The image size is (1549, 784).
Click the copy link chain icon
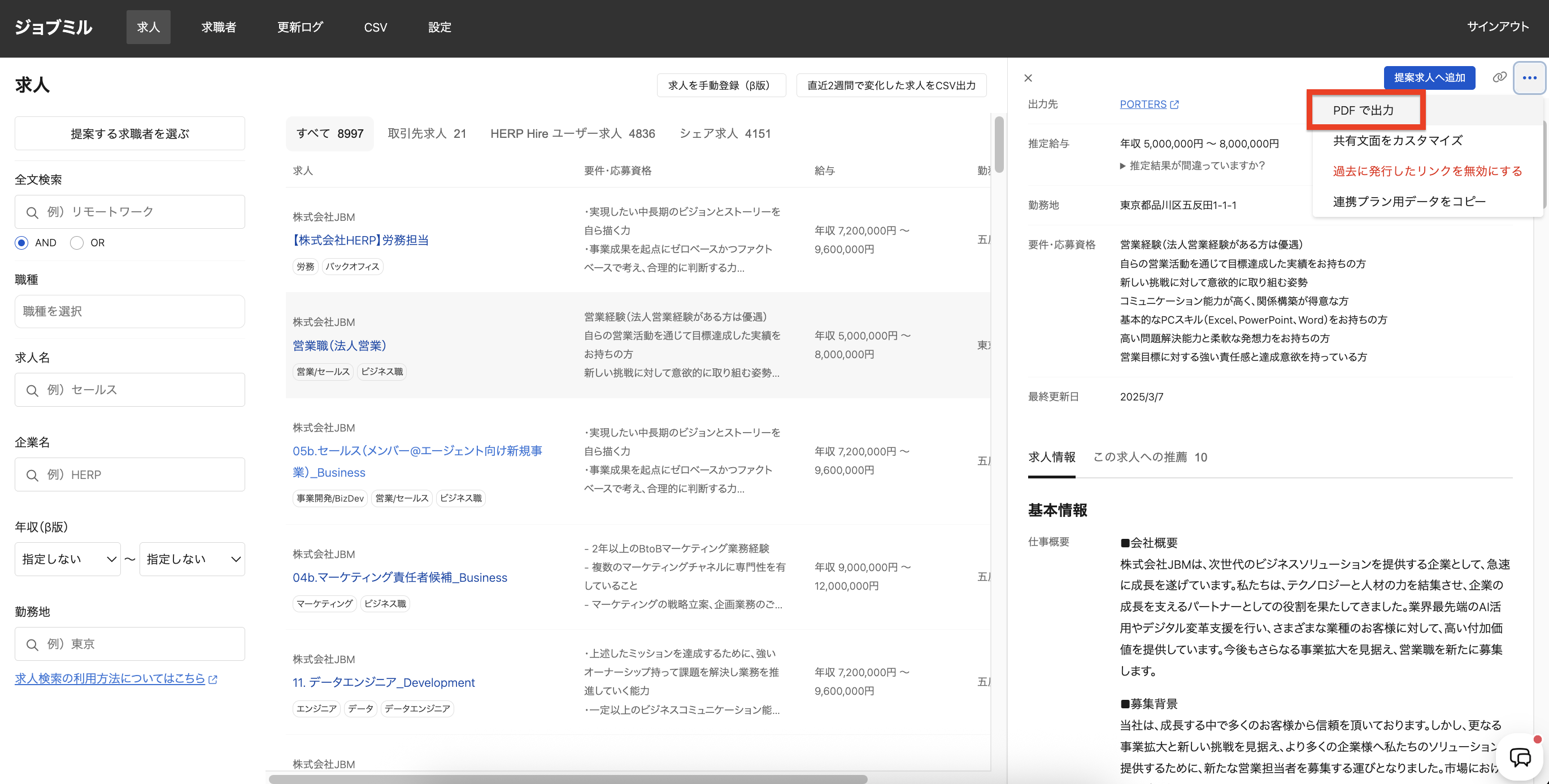point(1499,77)
